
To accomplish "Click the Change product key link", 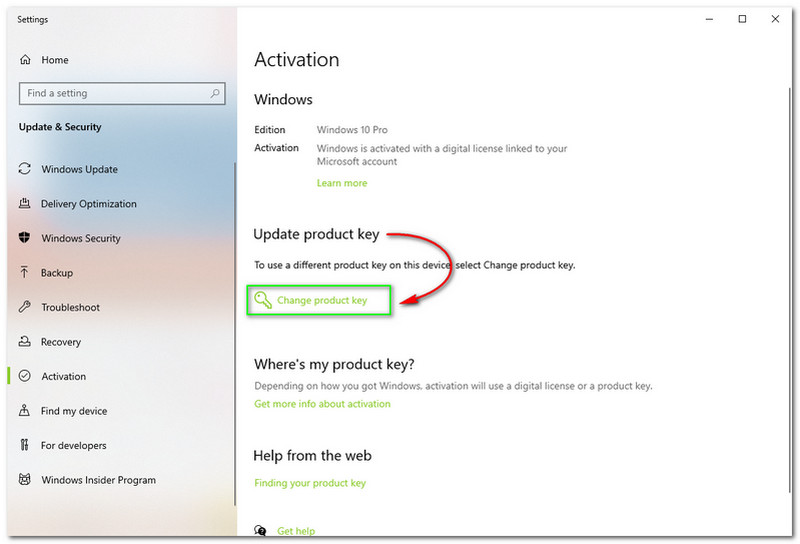I will 322,300.
